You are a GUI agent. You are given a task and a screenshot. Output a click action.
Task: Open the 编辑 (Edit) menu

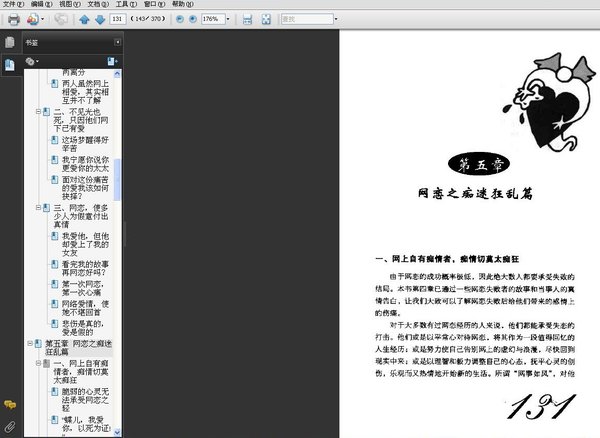coord(41,4)
